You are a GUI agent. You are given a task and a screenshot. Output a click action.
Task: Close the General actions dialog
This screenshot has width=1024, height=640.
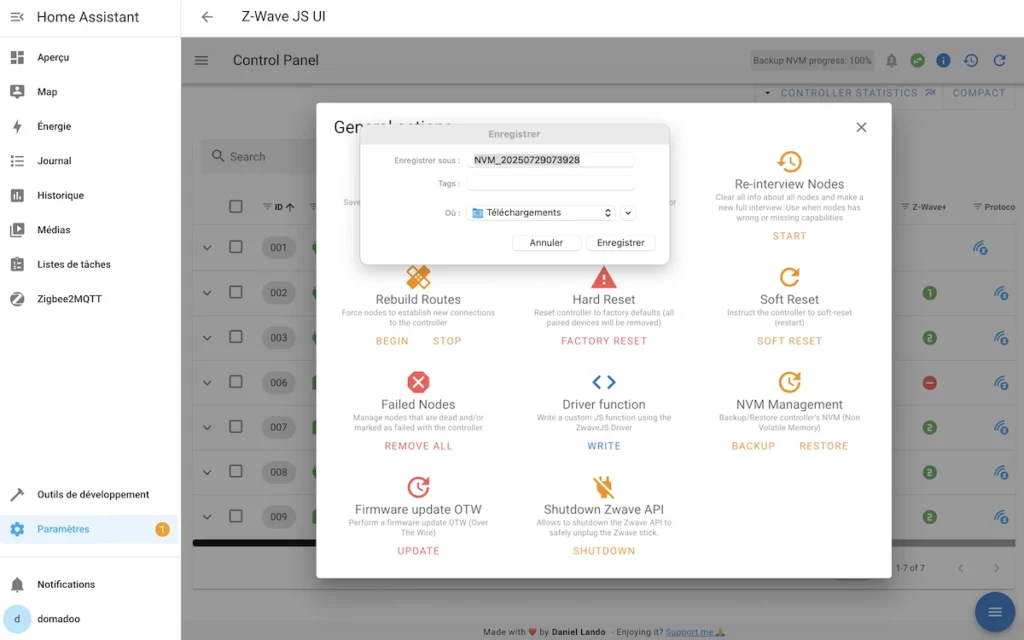point(861,127)
